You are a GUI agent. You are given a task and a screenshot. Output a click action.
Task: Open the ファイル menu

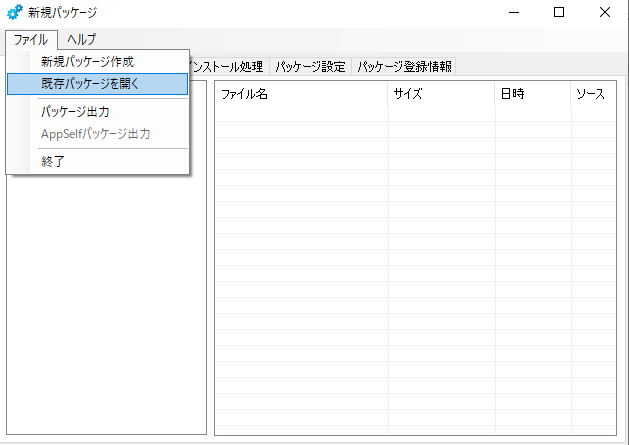point(31,40)
